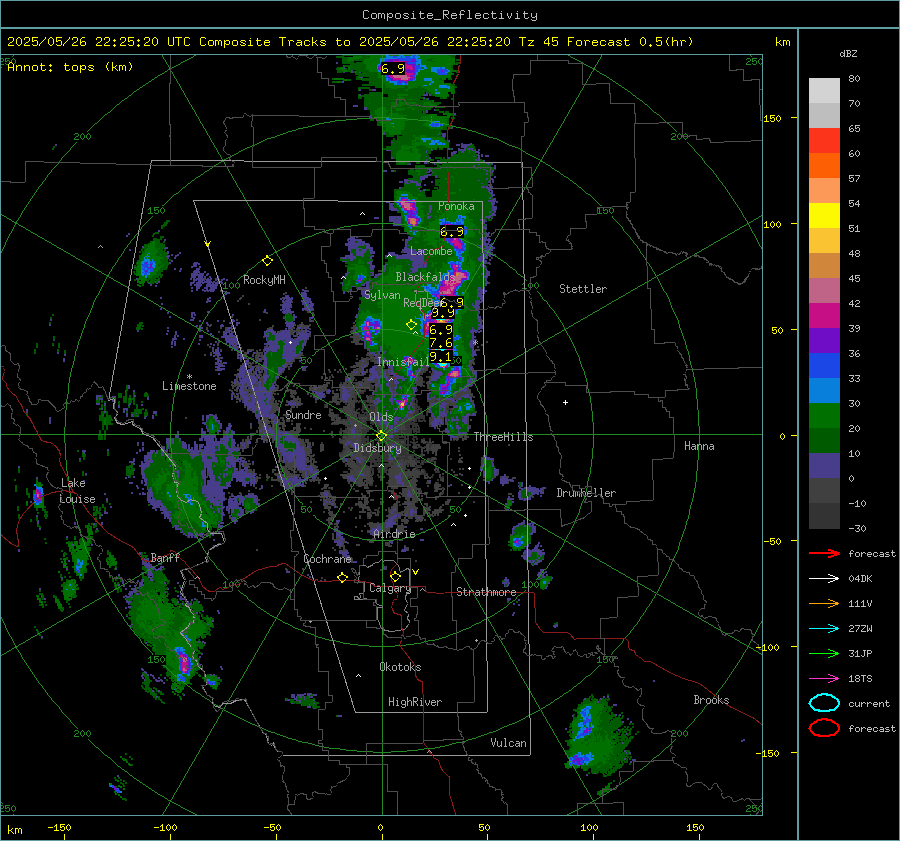Click the red forecast ellipse icon

click(x=824, y=728)
